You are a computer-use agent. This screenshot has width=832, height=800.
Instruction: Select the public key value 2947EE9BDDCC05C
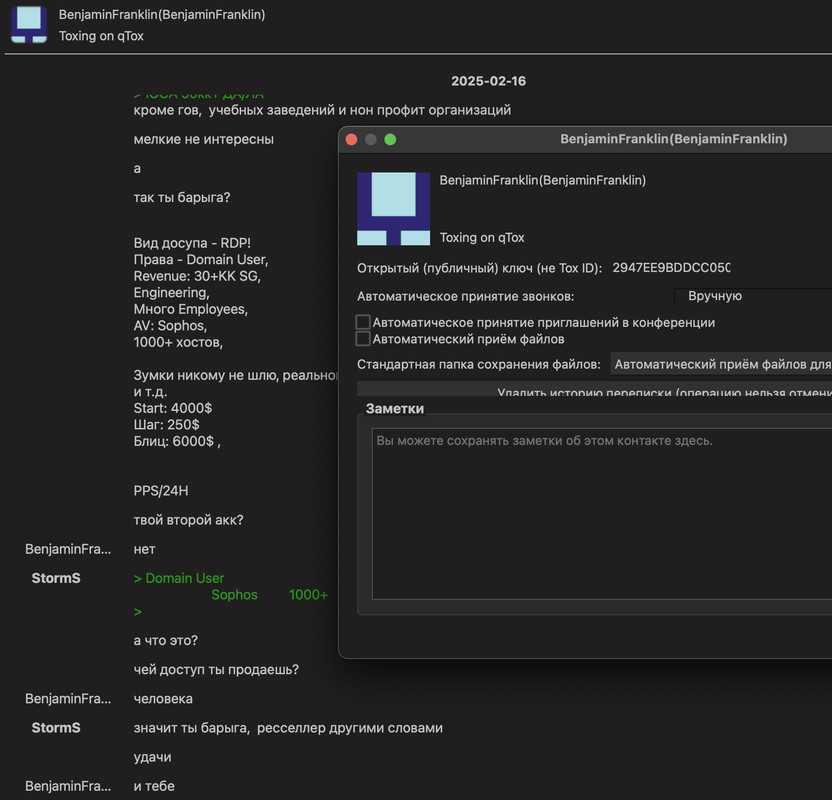(671, 268)
